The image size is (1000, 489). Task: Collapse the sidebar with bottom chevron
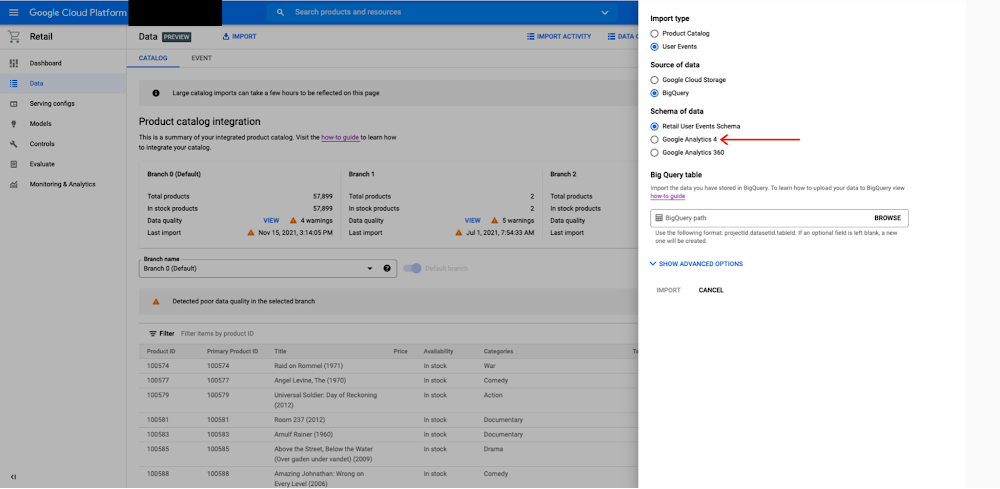click(13, 476)
